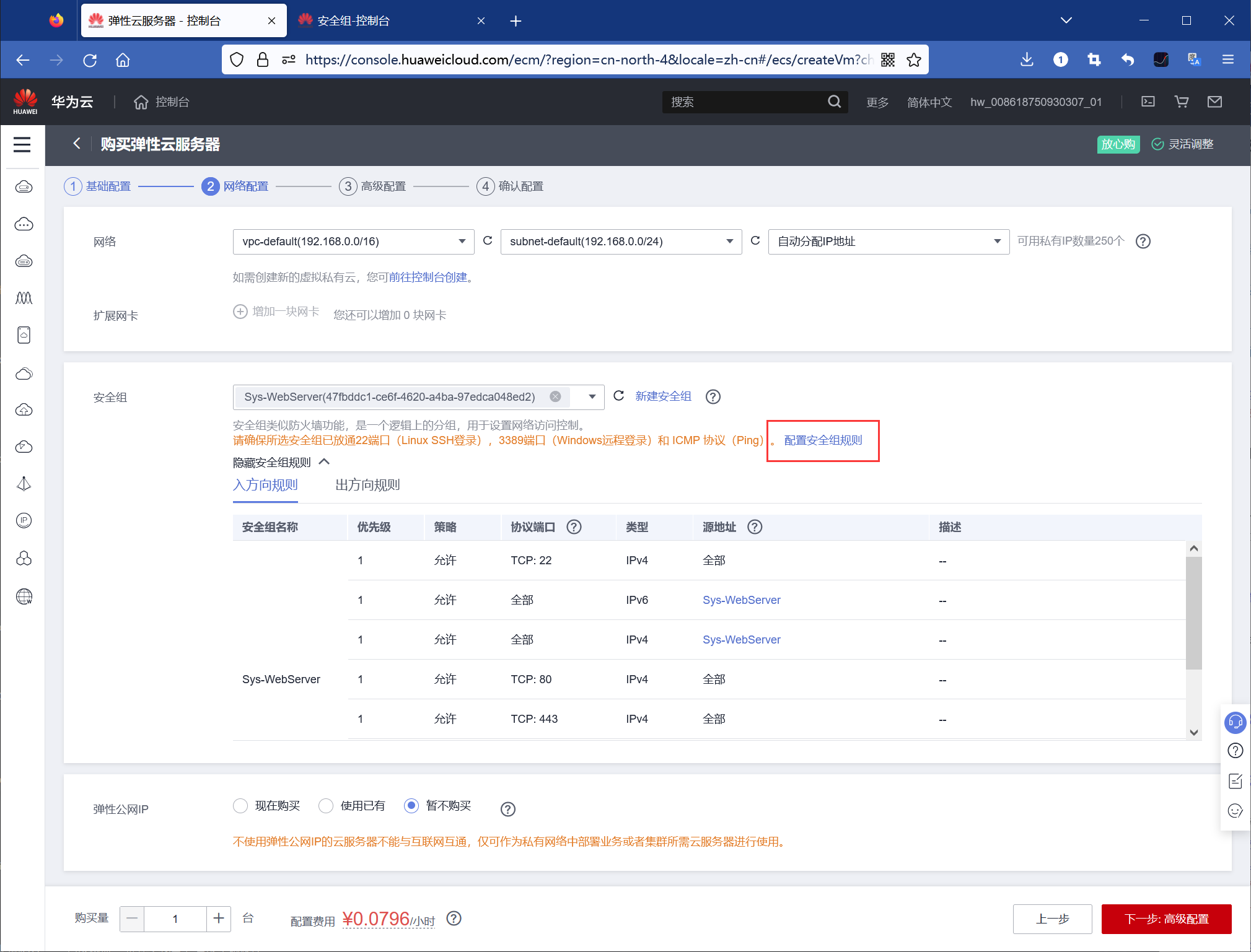The width and height of the screenshot is (1251, 952).
Task: Increase purchase quantity with plus button
Action: [x=219, y=919]
